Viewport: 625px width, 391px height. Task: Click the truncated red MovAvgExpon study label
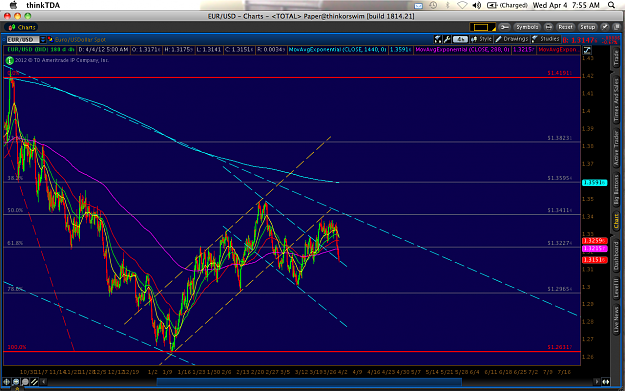(x=558, y=50)
